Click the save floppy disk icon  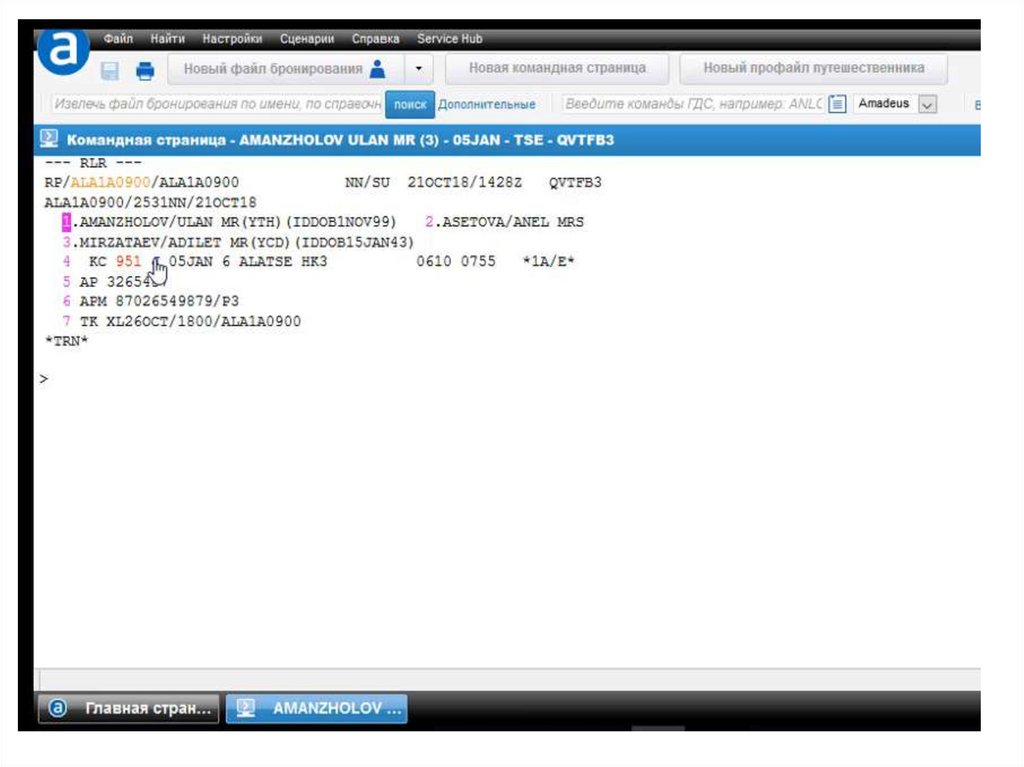110,70
